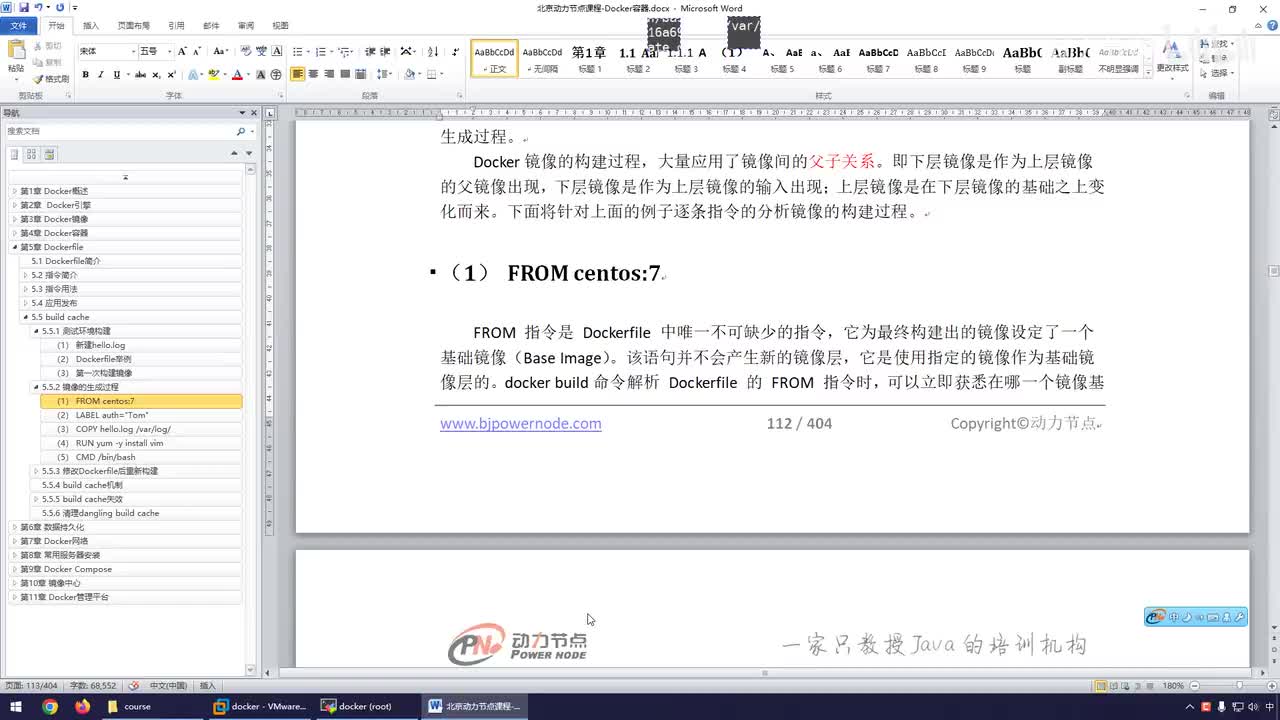Toggle left align text button
The width and height of the screenshot is (1280, 720).
[297, 74]
